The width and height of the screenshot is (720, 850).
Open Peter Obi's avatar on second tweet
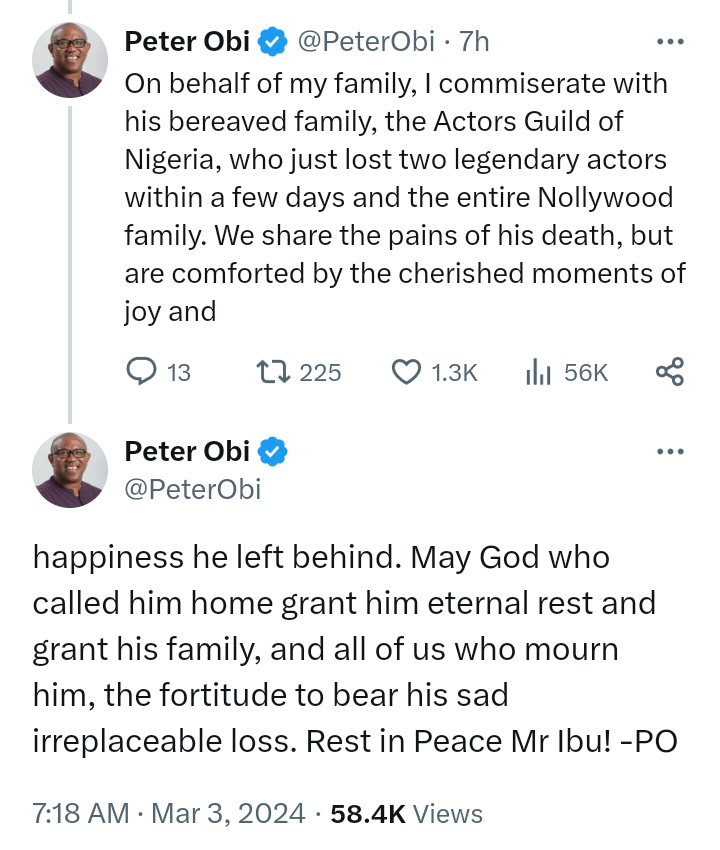tap(70, 470)
